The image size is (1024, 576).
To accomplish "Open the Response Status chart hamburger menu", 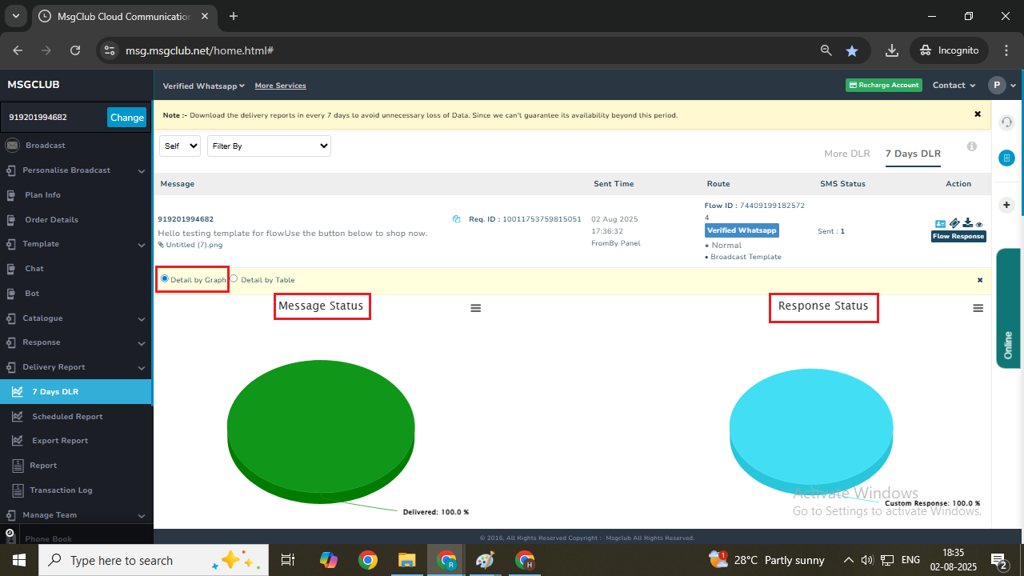I will (x=978, y=308).
